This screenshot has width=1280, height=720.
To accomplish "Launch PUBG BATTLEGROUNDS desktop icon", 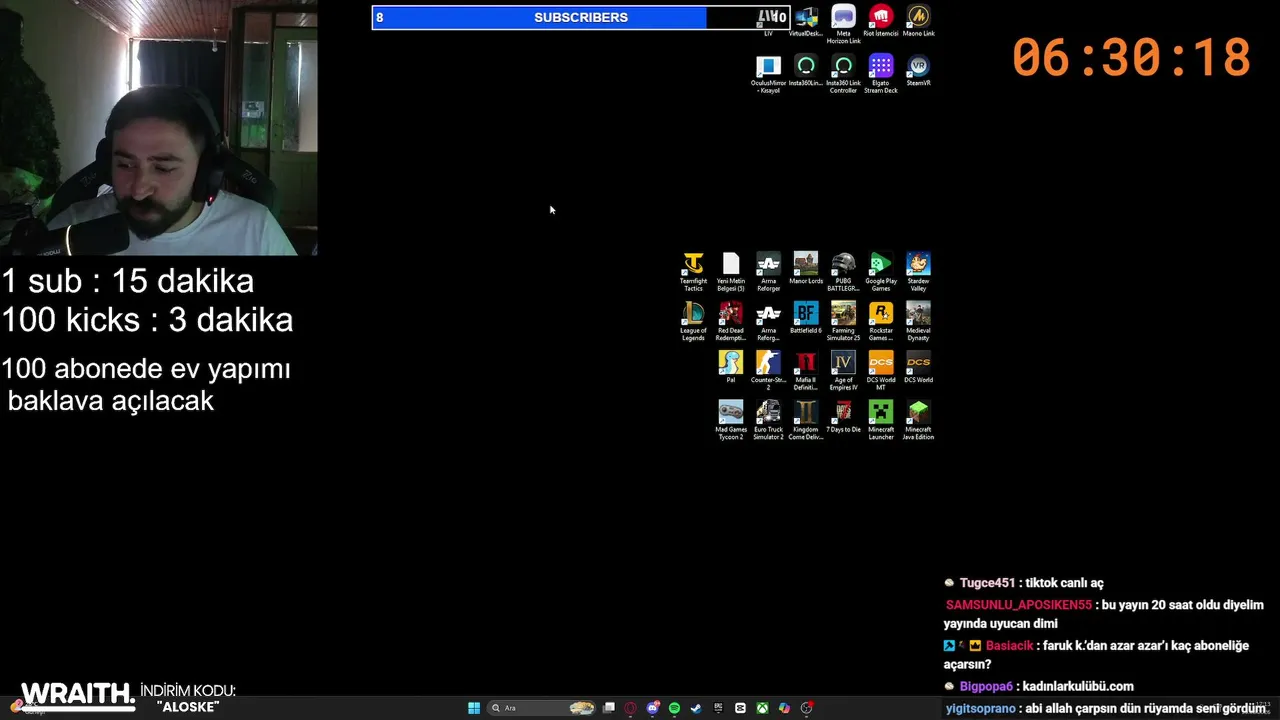I will coord(843,272).
